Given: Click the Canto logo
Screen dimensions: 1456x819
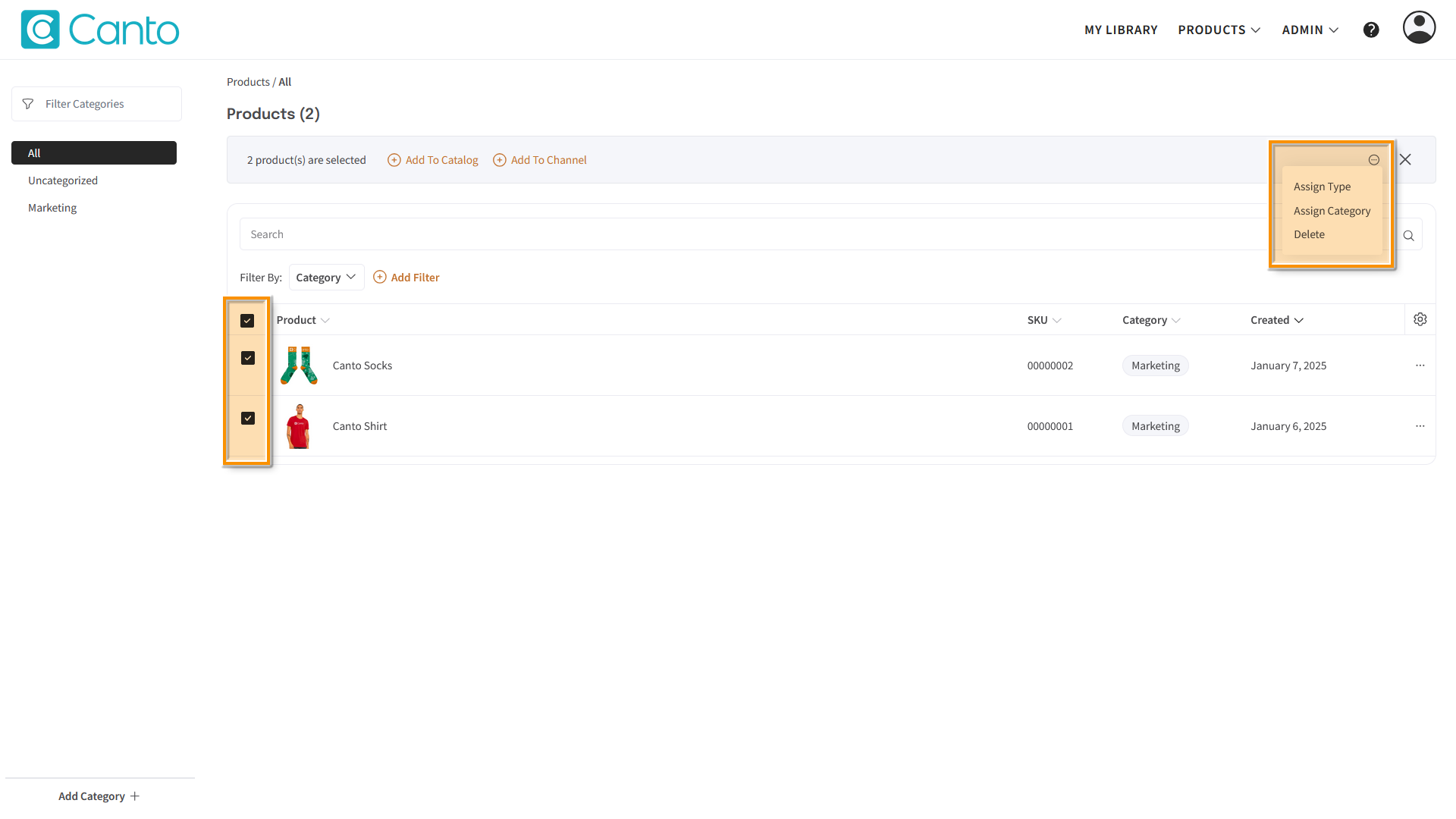Looking at the screenshot, I should [x=100, y=30].
